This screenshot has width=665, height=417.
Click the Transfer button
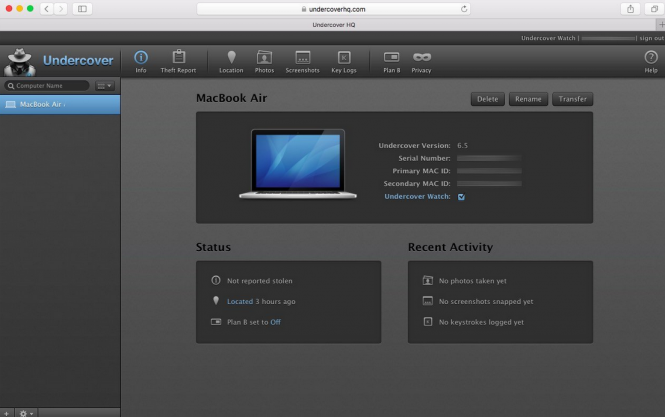(573, 99)
